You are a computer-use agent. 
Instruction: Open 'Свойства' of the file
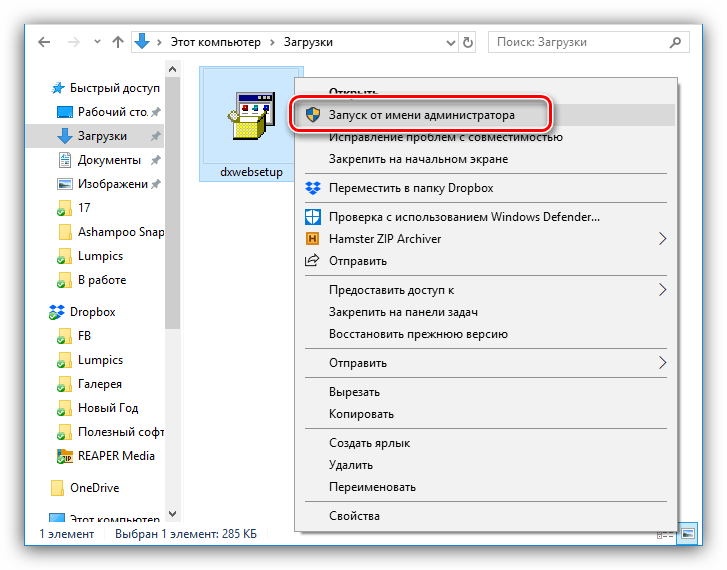point(354,516)
